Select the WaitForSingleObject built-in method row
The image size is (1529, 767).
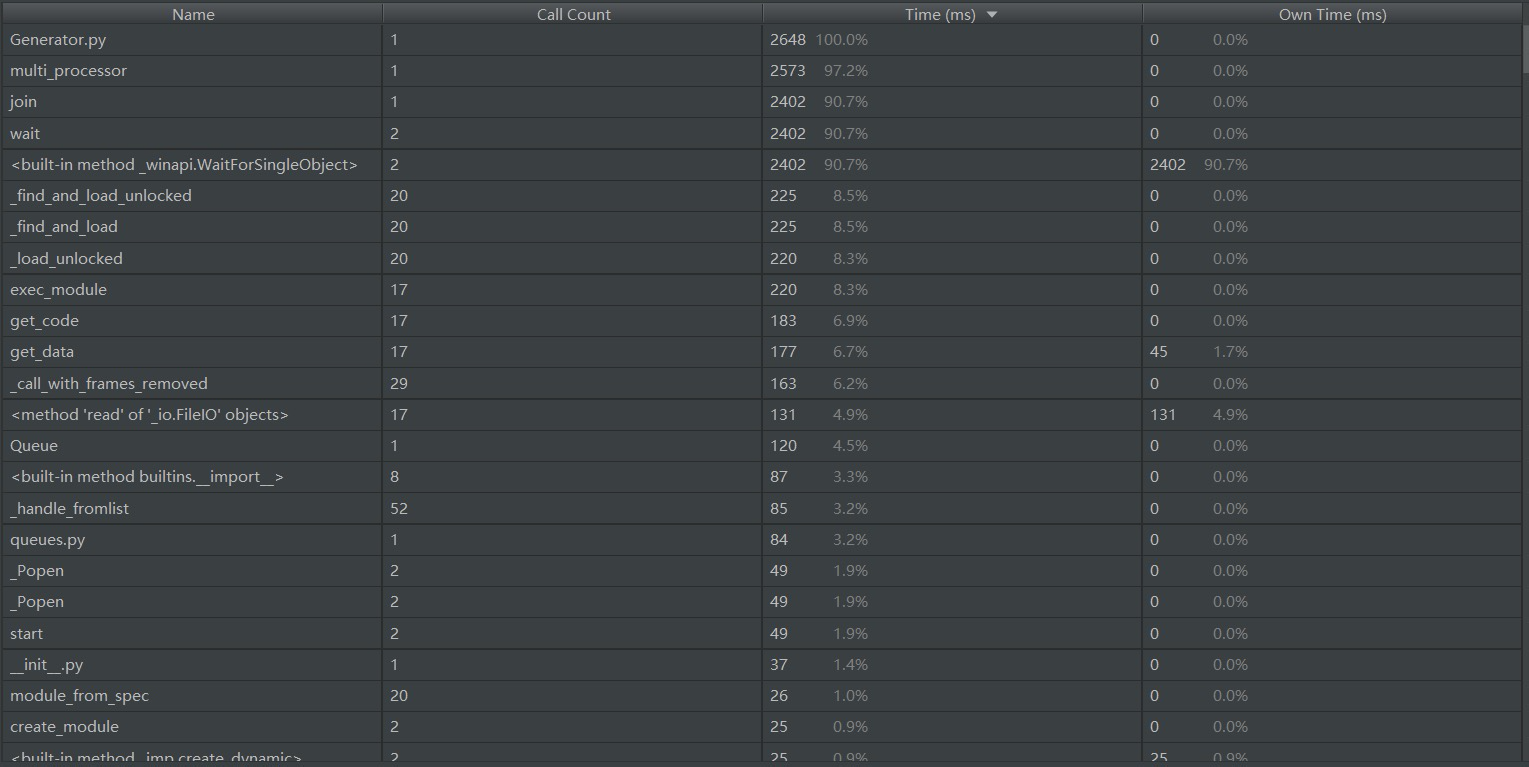[761, 164]
